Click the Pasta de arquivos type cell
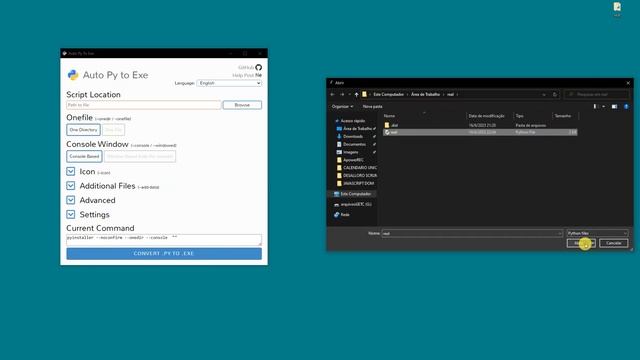Viewport: 640px width, 360px height. [x=531, y=125]
